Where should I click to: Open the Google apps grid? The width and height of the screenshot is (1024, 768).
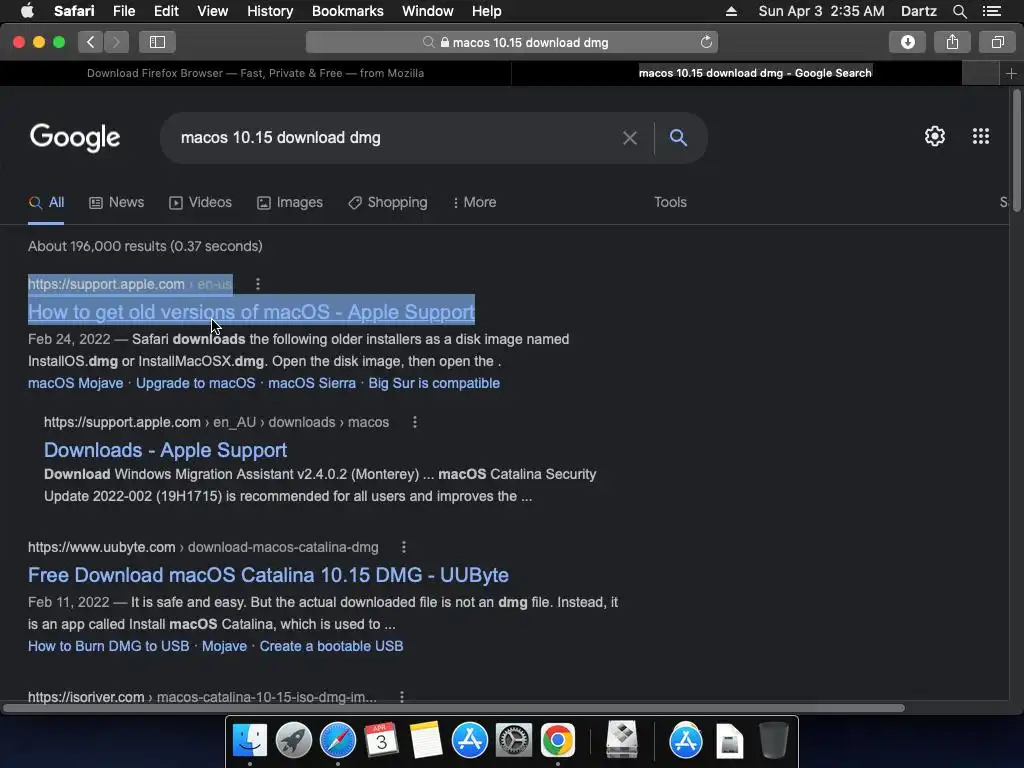tap(980, 136)
